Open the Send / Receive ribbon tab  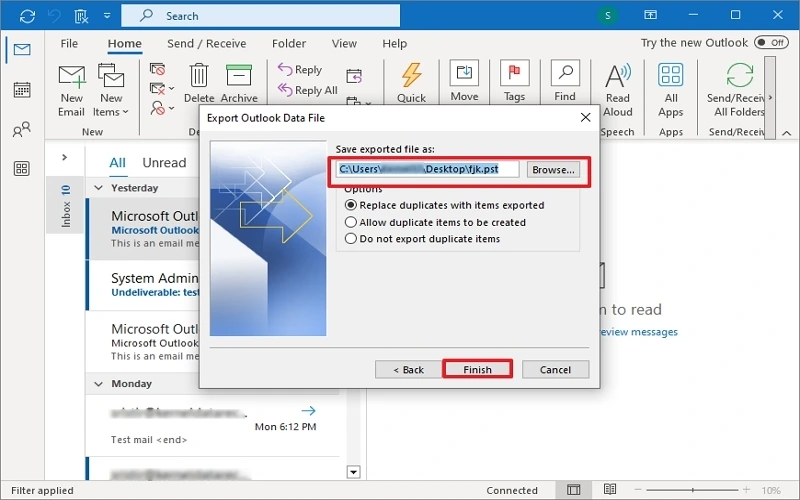click(206, 44)
